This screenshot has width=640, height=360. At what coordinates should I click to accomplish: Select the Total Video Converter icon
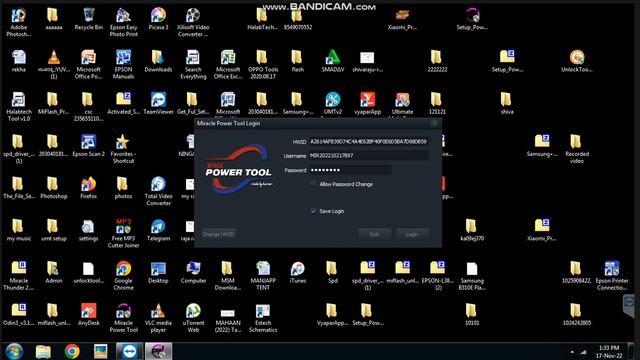tap(158, 191)
